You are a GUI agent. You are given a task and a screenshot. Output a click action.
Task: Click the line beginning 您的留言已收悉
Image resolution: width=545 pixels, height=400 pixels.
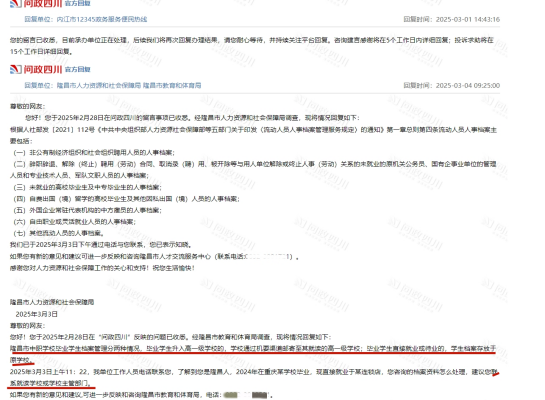(252, 40)
